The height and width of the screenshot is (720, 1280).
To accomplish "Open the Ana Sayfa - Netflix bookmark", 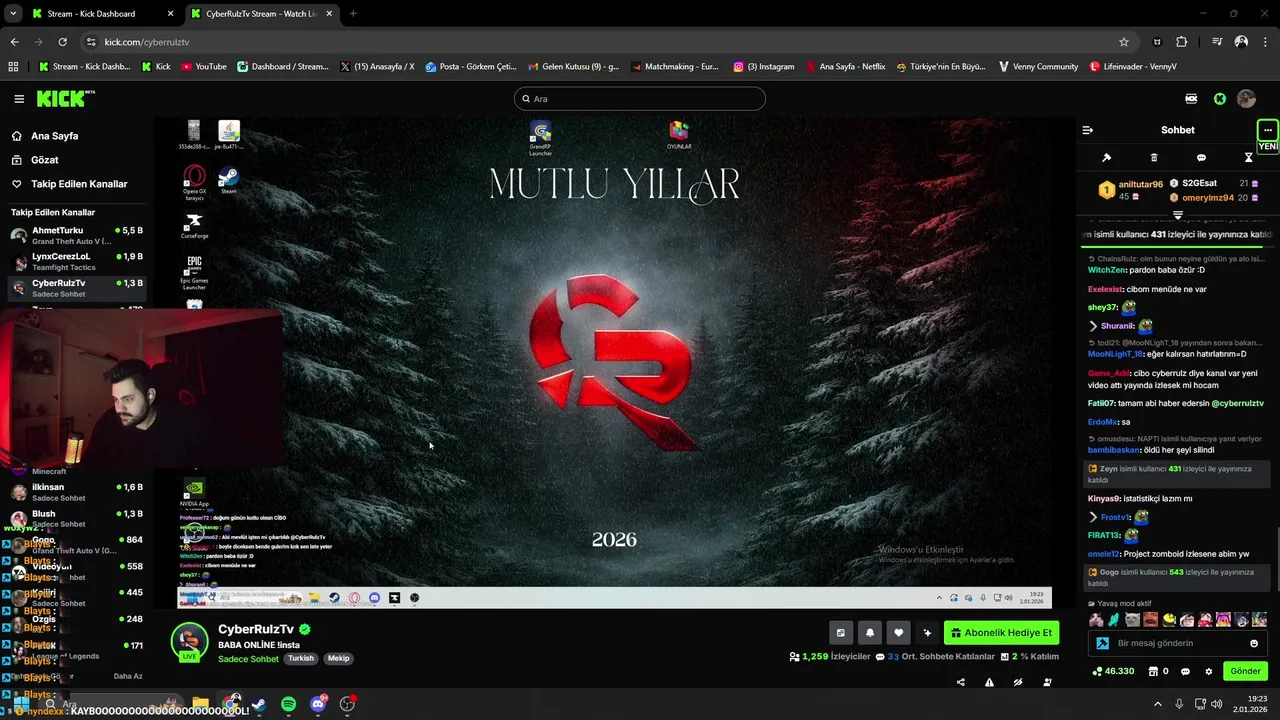I will (x=845, y=67).
